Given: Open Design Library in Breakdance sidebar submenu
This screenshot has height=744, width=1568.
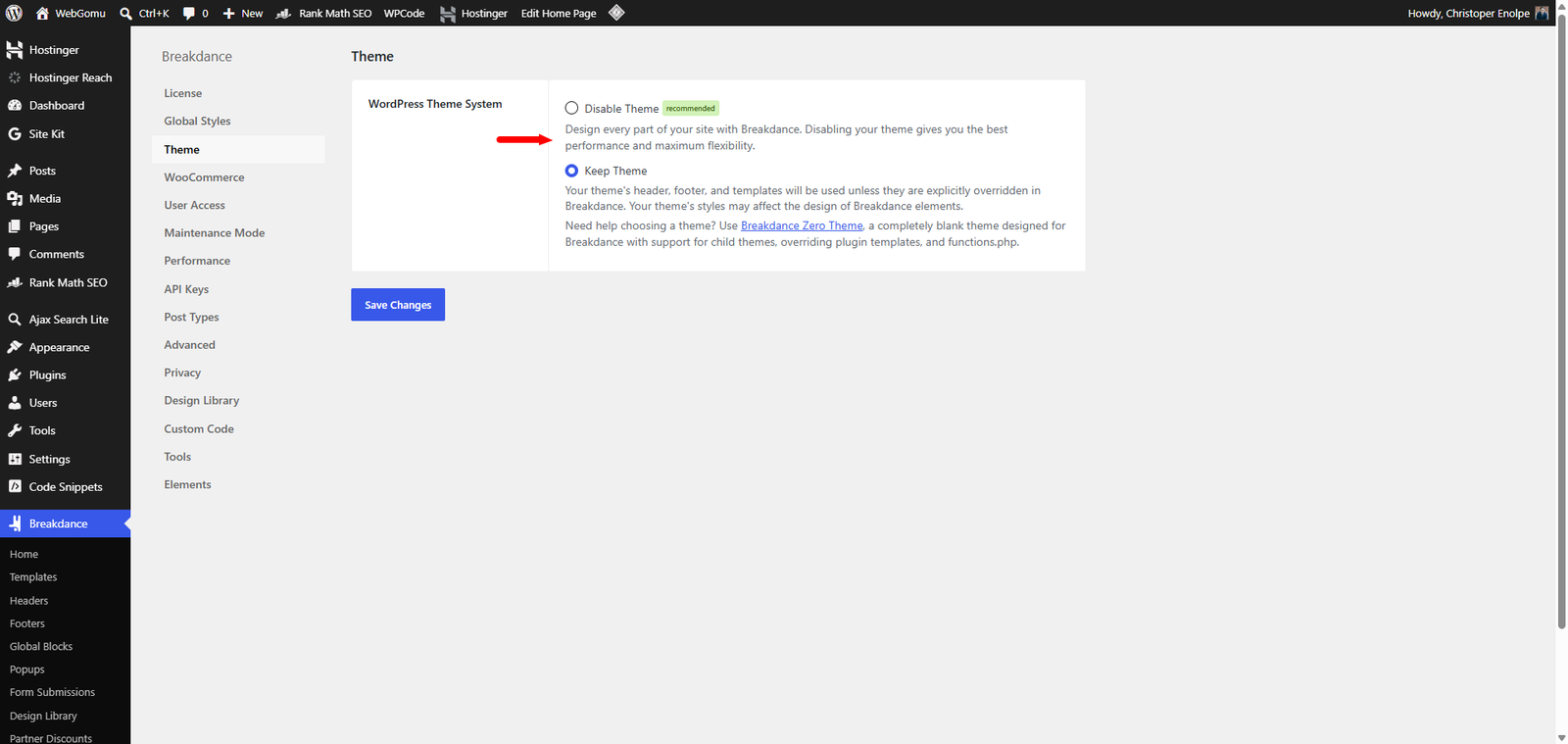Looking at the screenshot, I should 43,716.
